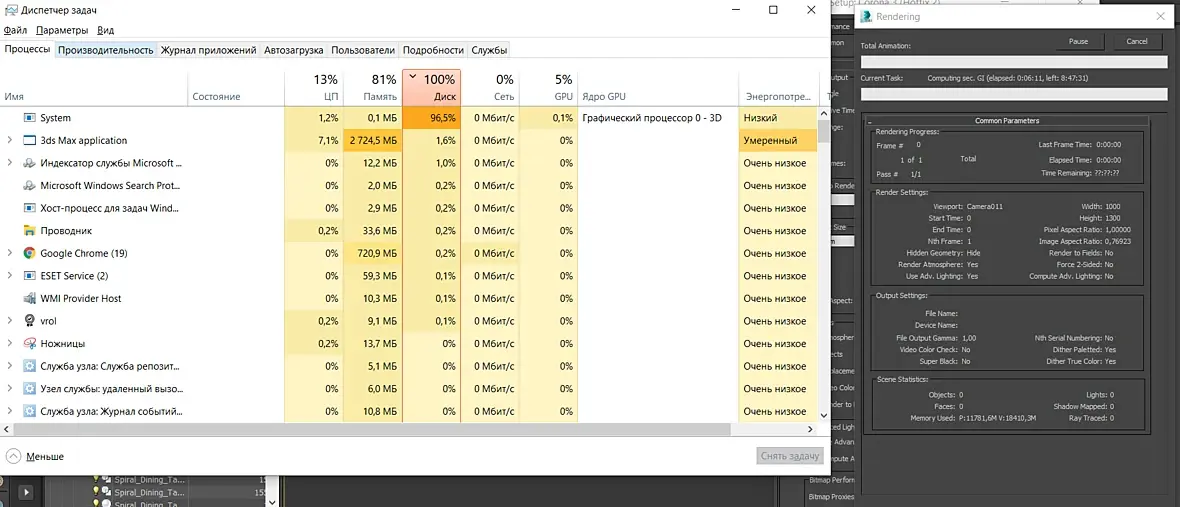Open the Параметры menu
Image resolution: width=1180 pixels, height=507 pixels.
pyautogui.click(x=62, y=30)
